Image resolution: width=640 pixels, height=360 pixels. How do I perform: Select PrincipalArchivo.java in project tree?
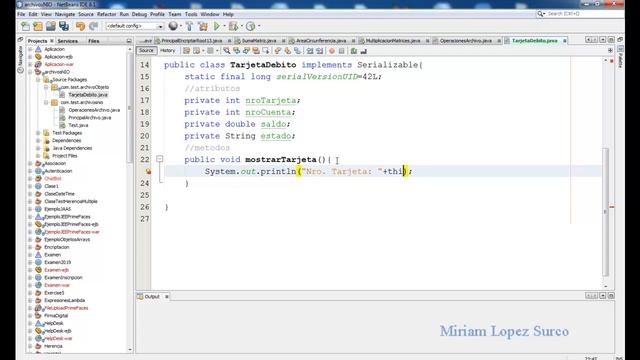click(89, 118)
